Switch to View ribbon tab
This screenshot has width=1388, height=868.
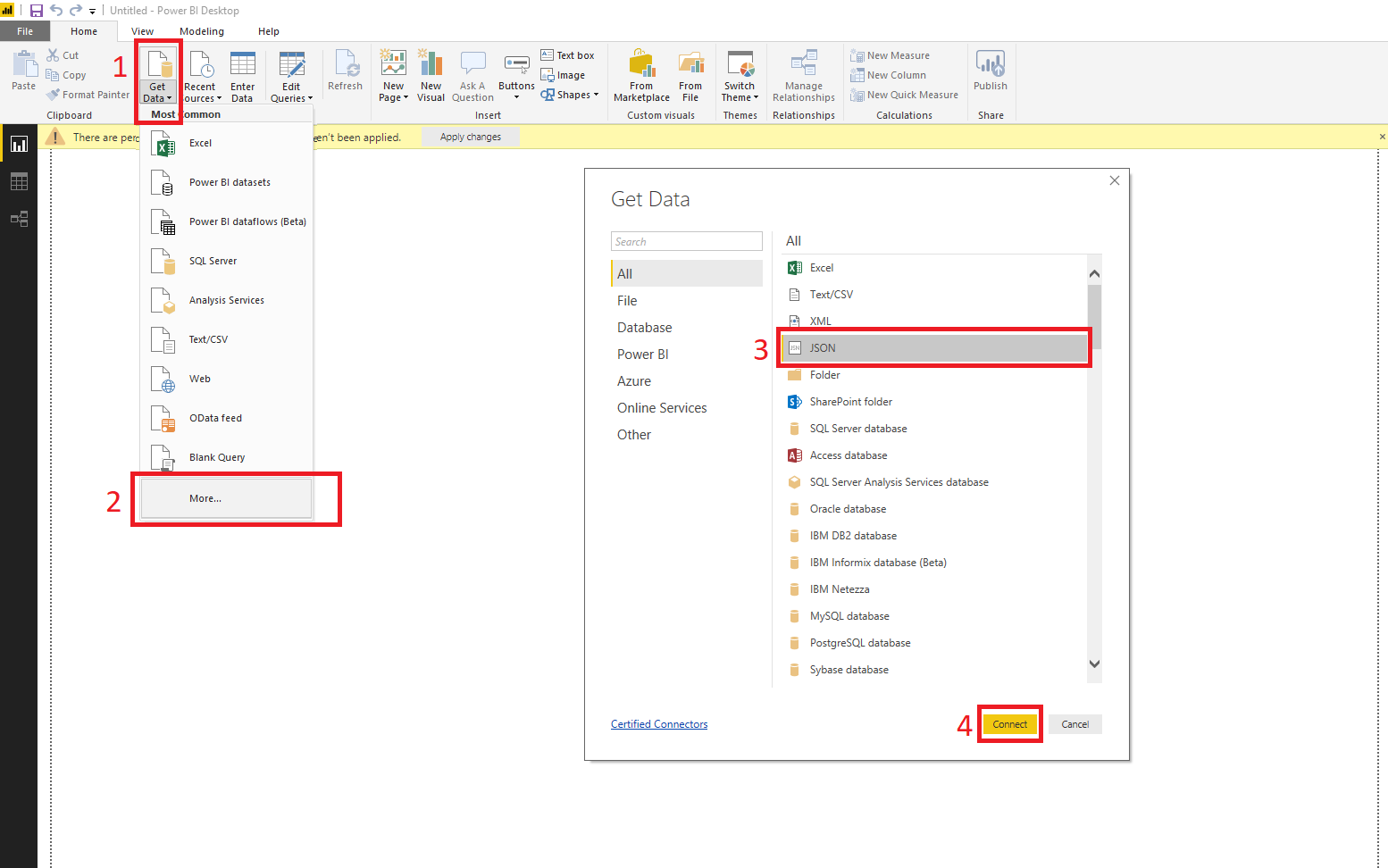tap(142, 31)
